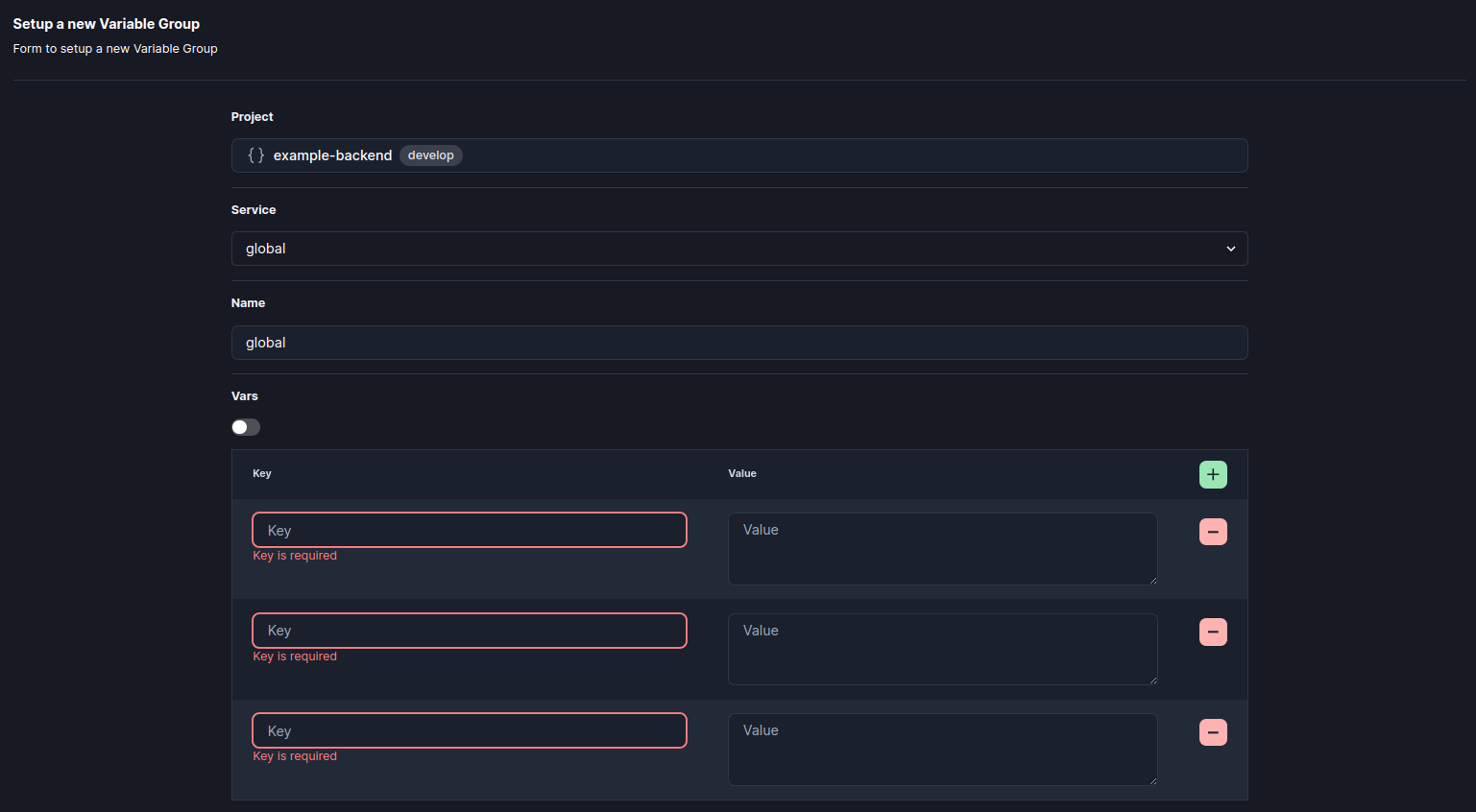Focus the second Key input field
The width and height of the screenshot is (1476, 812).
(x=470, y=631)
